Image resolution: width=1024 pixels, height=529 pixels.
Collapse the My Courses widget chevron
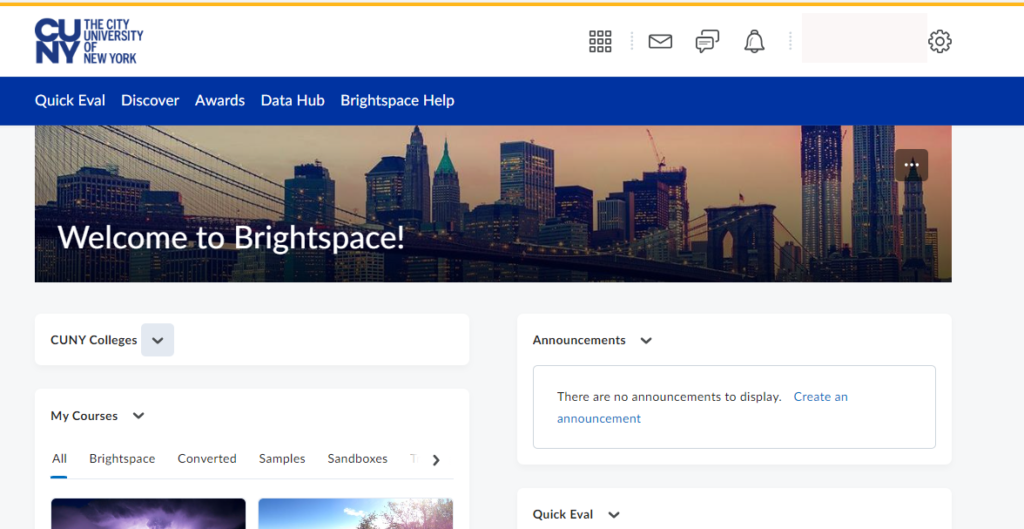click(138, 415)
